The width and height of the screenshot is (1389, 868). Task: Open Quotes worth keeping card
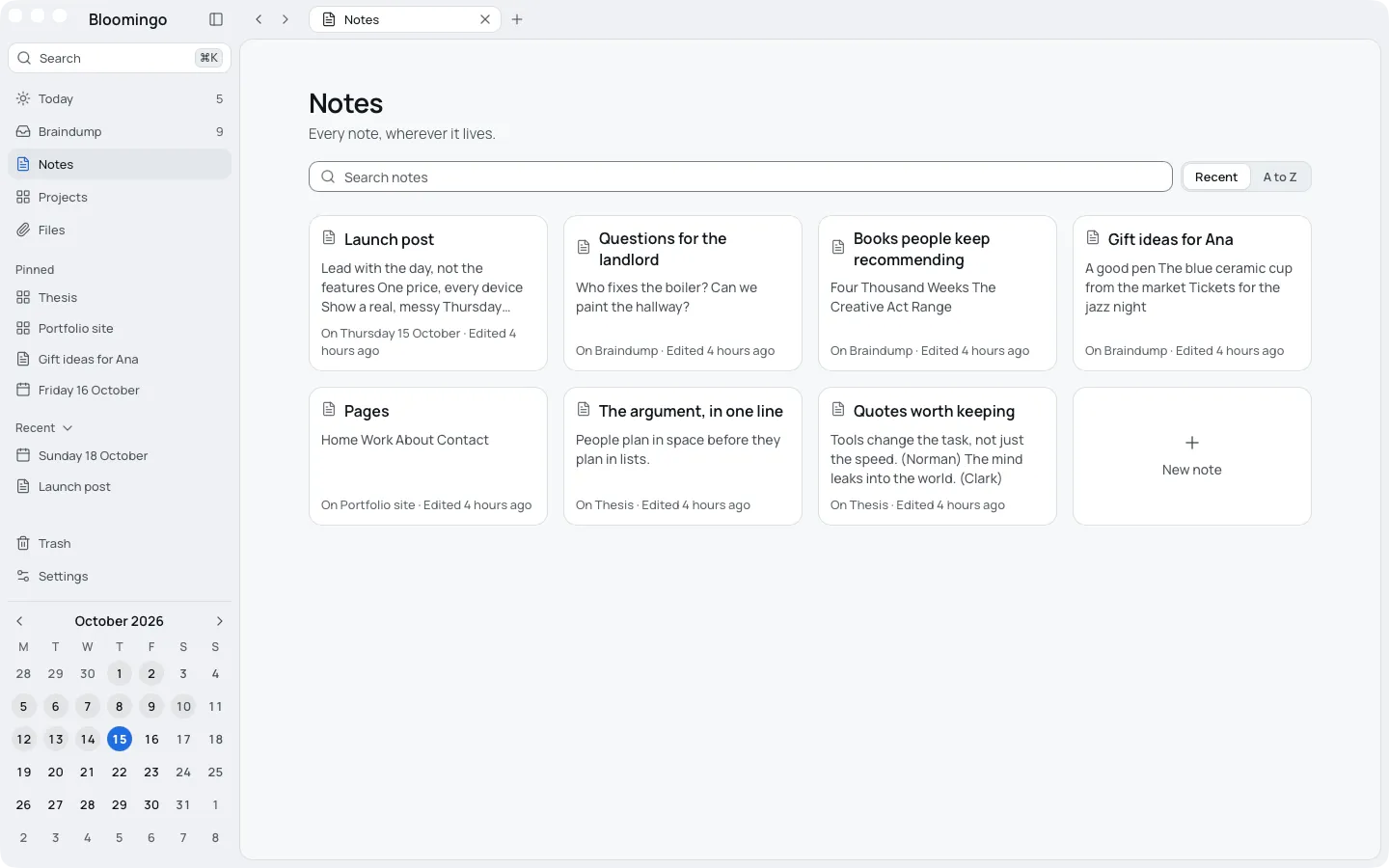pyautogui.click(x=938, y=456)
